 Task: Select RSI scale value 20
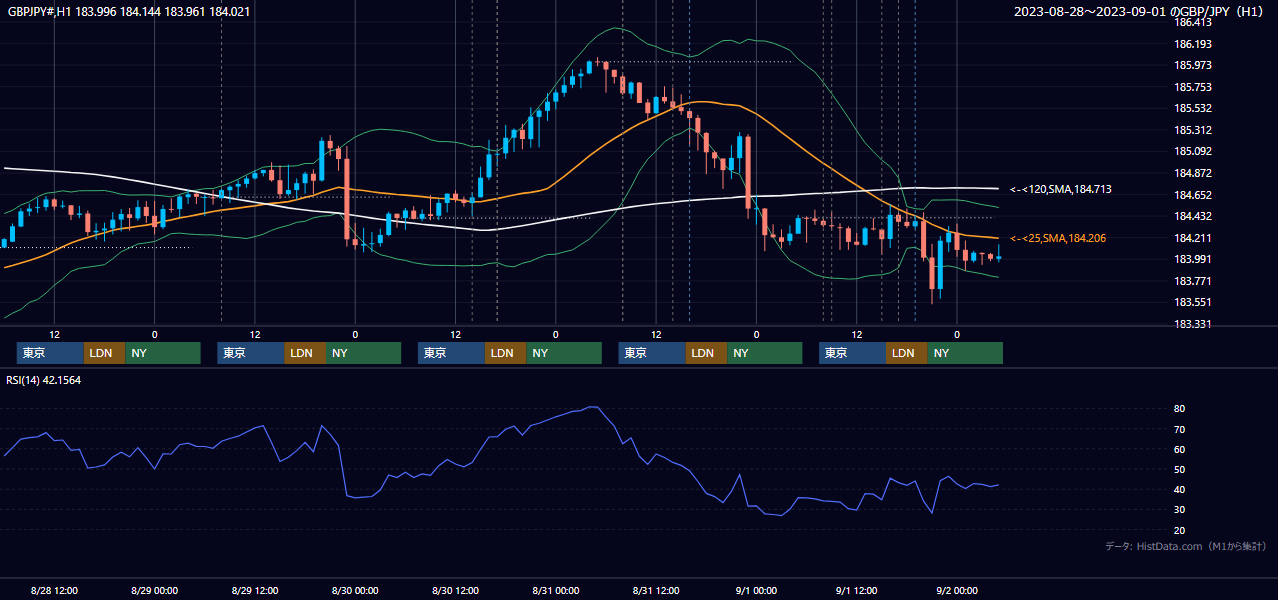tap(1180, 530)
